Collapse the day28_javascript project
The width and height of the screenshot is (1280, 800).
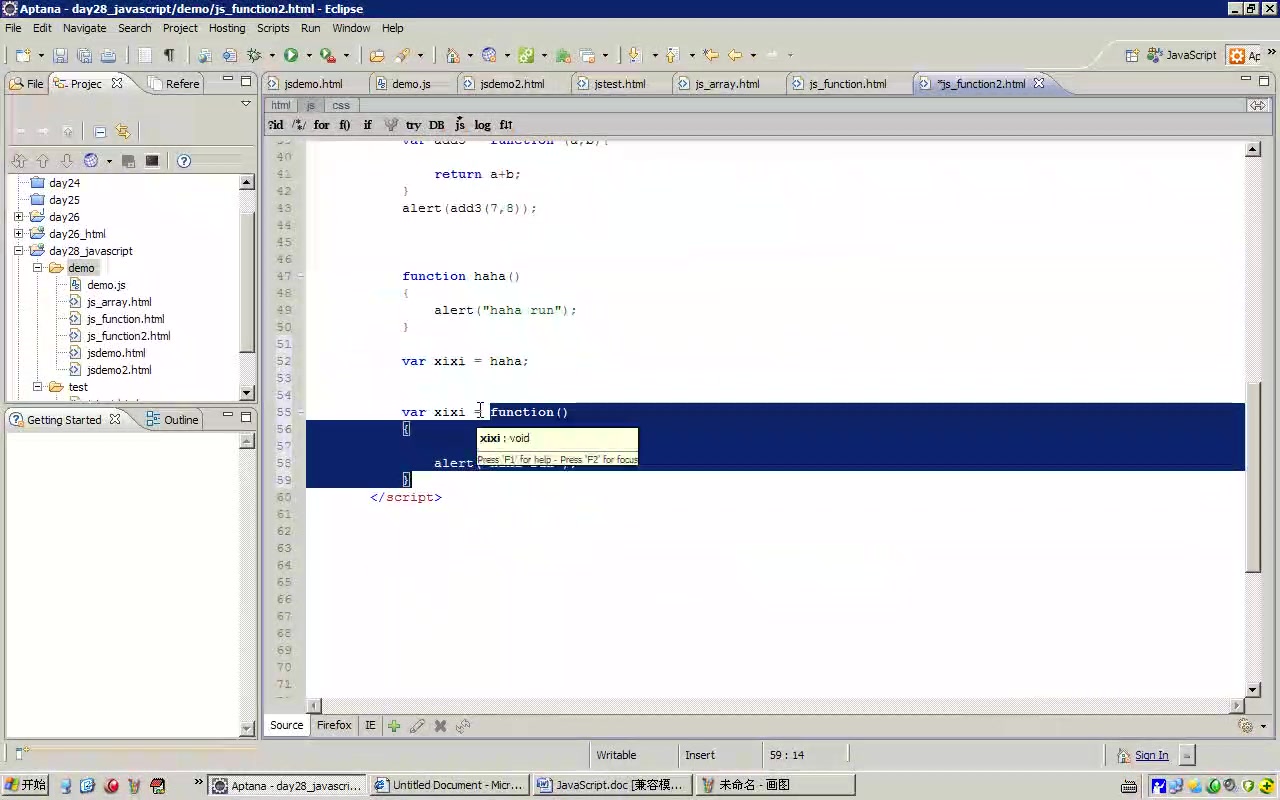[x=19, y=251]
